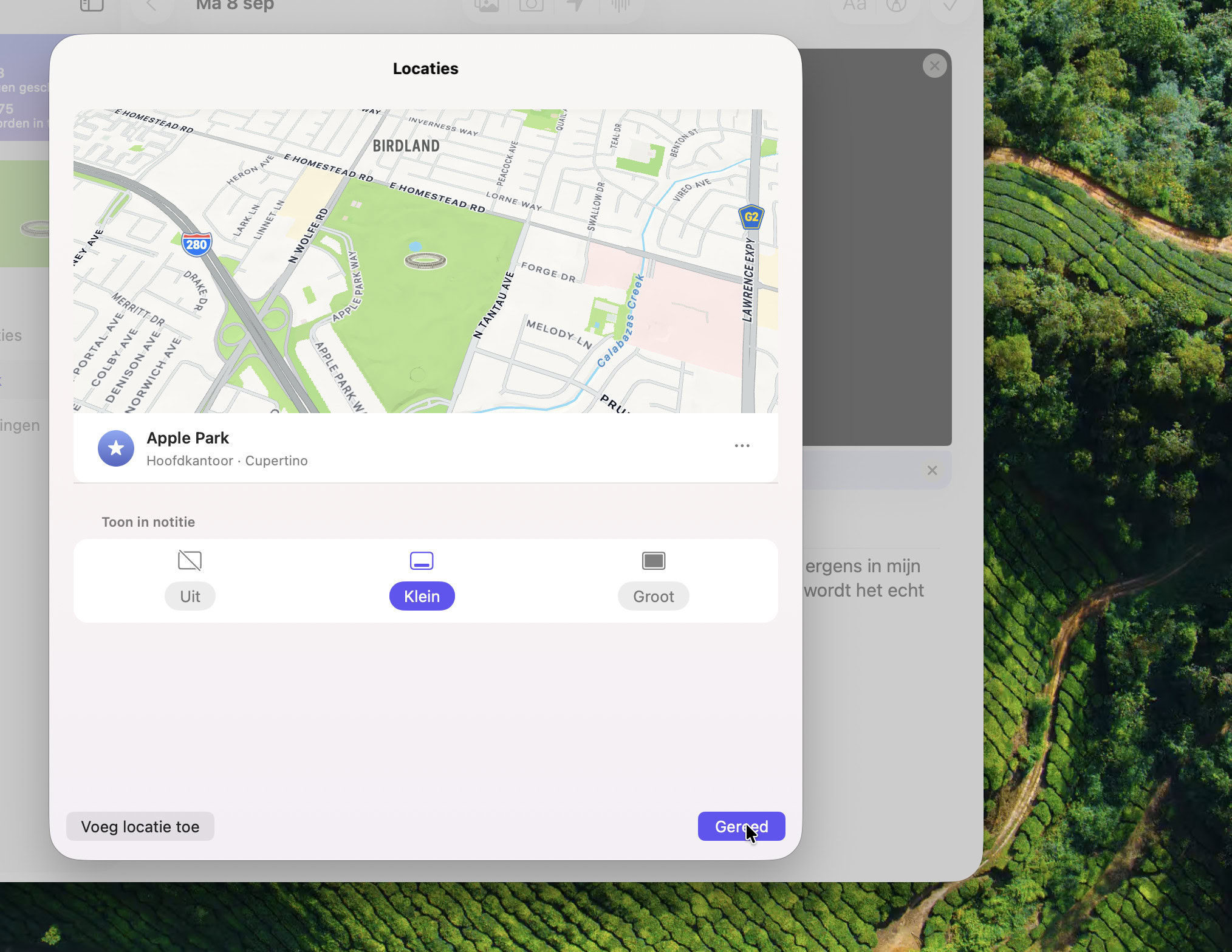Viewport: 1232px width, 952px height.
Task: Click Voeg locatie toe button
Action: (140, 826)
